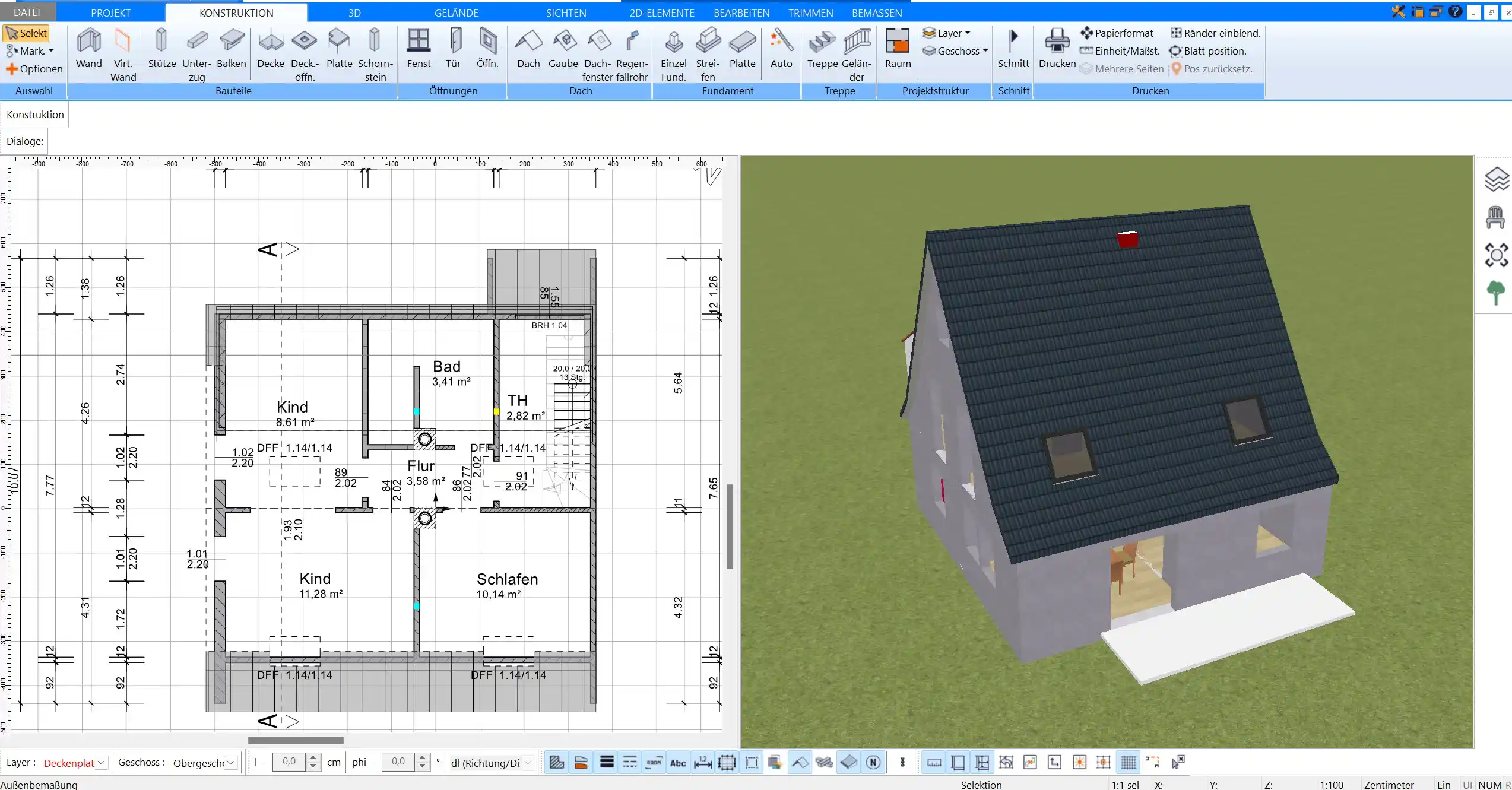This screenshot has height=790, width=1512.
Task: Select the Balken tool
Action: pyautogui.click(x=231, y=49)
